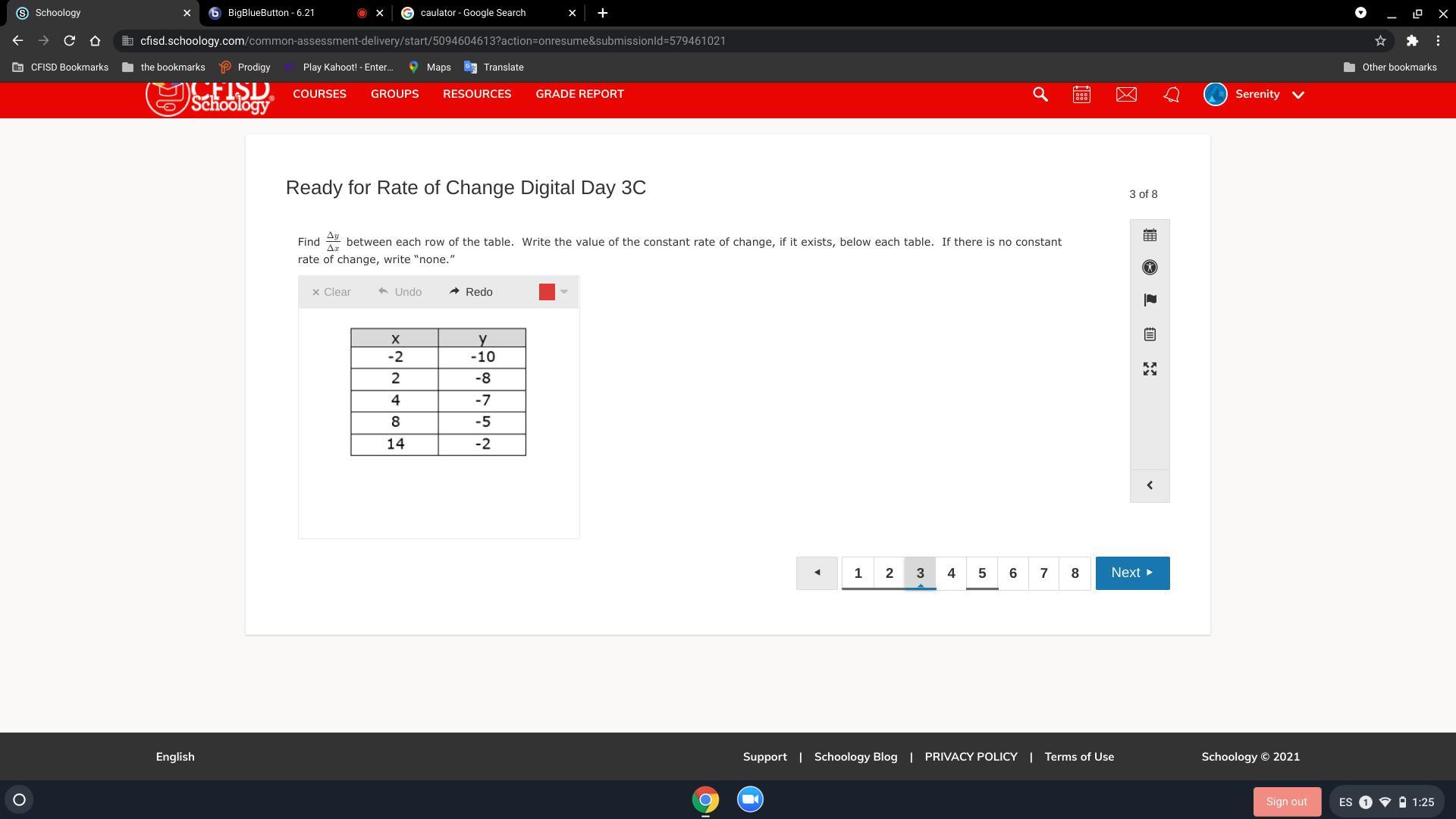Screen dimensions: 1456x819
Task: Open the assessment calendar icon in sidebar
Action: [1150, 234]
